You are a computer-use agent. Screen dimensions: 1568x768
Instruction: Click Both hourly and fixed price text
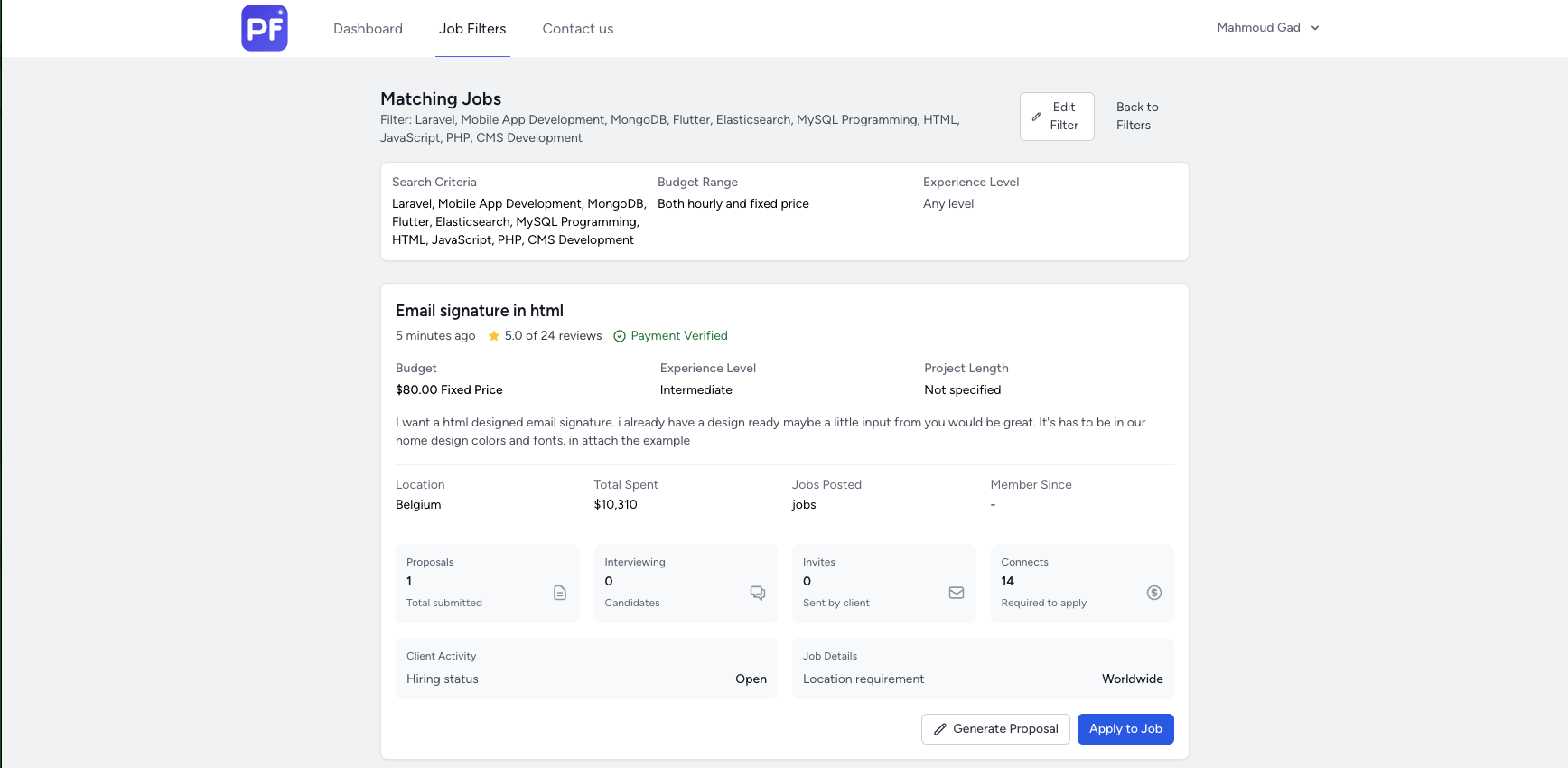point(733,204)
